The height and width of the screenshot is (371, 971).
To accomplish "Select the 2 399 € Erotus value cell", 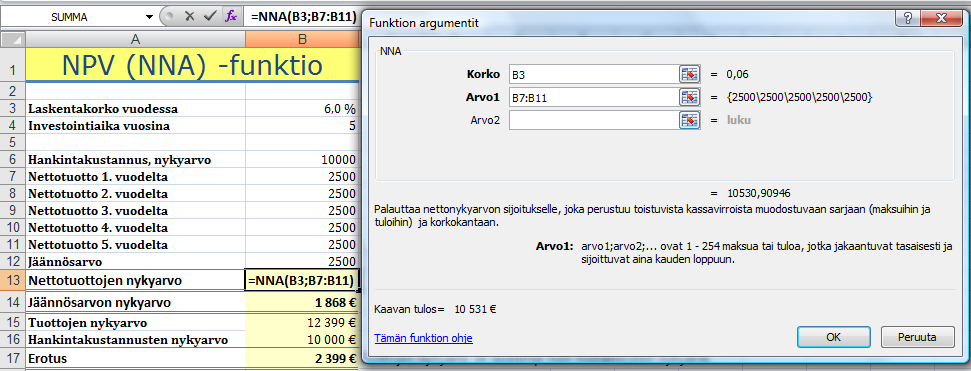I will coord(302,358).
